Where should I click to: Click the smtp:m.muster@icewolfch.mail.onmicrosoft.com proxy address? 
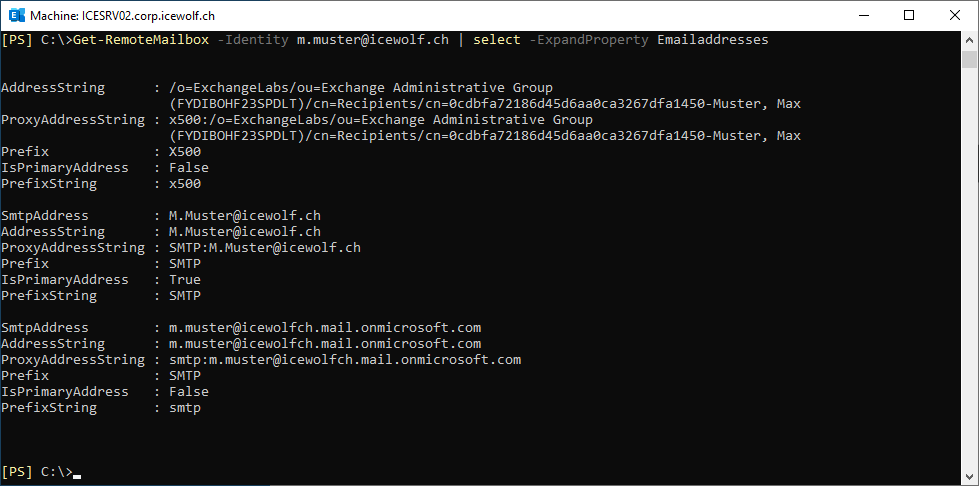(345, 360)
